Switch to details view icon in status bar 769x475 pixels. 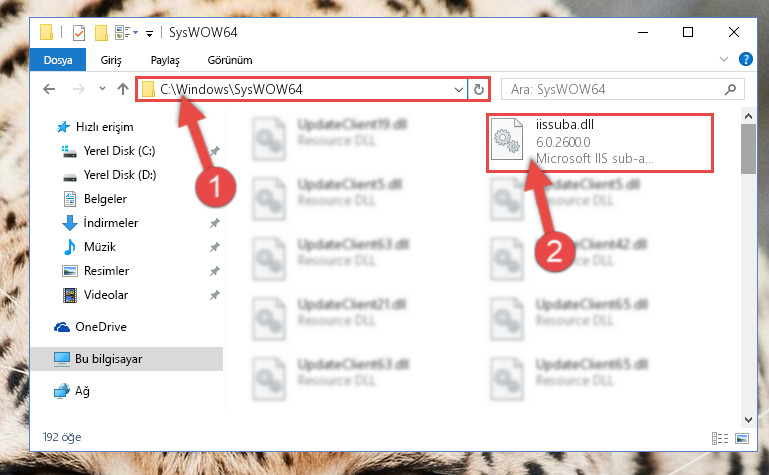click(x=719, y=438)
